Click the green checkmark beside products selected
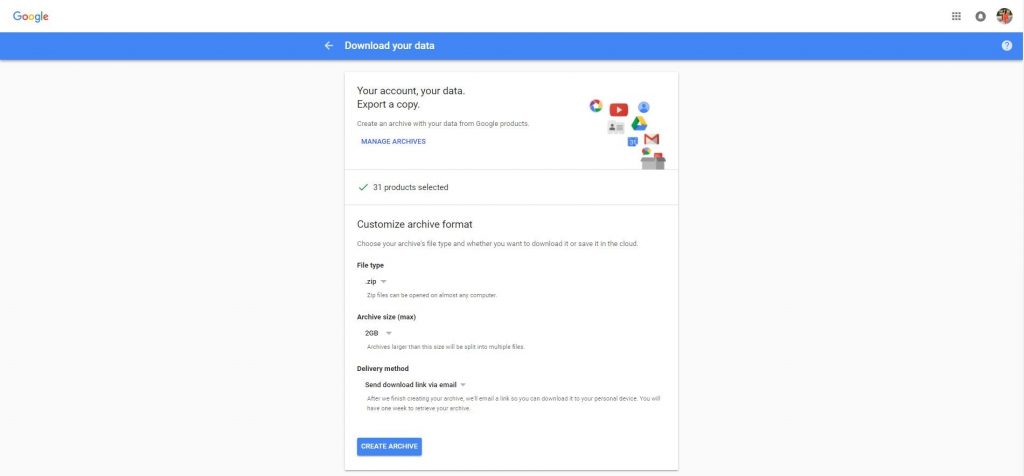 (x=363, y=187)
